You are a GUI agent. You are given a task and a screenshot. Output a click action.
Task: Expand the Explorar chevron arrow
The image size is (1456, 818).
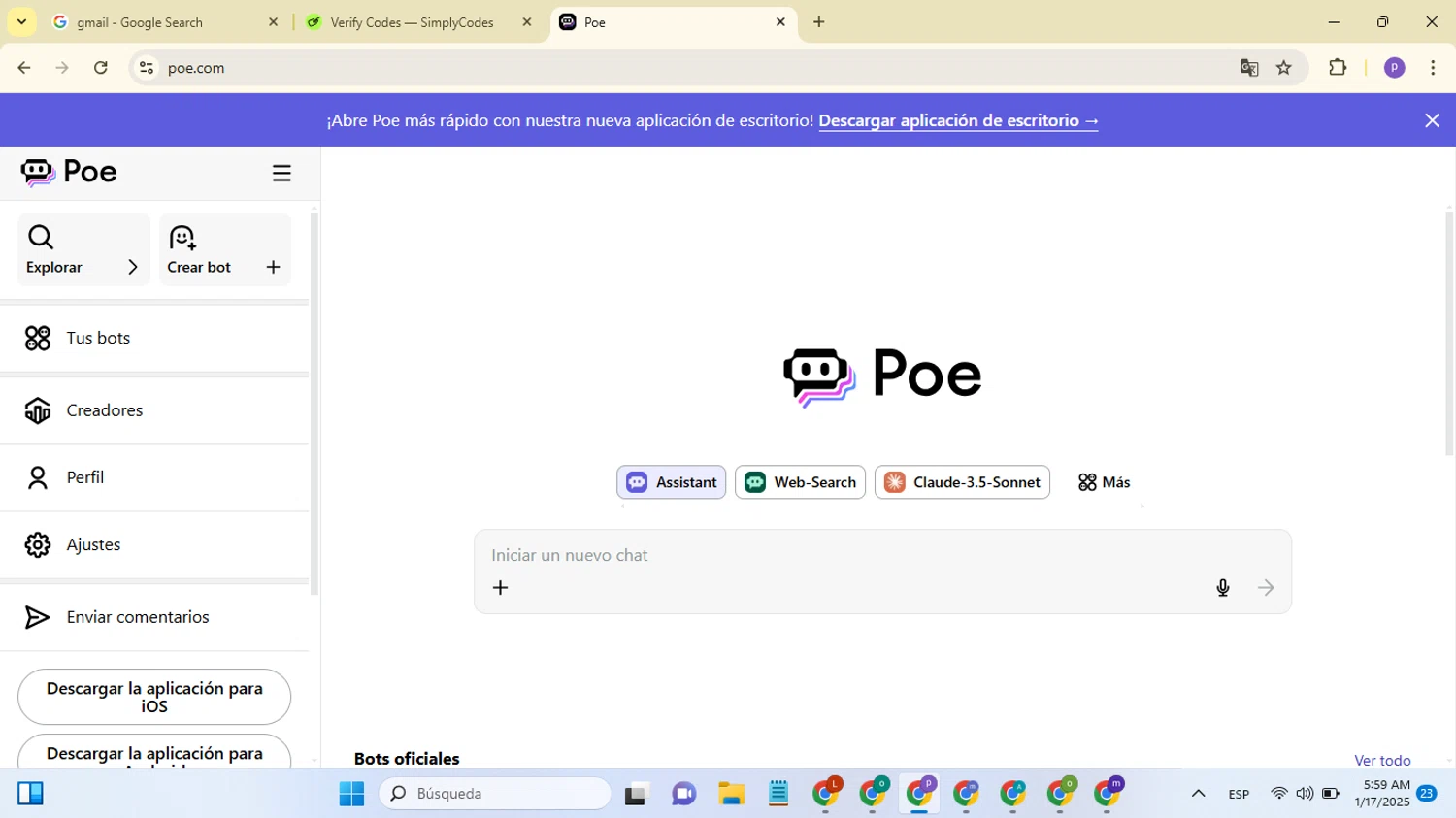pyautogui.click(x=133, y=268)
